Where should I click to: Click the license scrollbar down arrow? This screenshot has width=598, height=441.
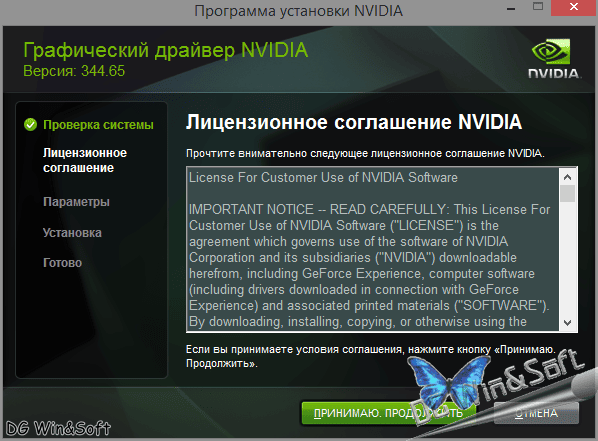tap(567, 323)
